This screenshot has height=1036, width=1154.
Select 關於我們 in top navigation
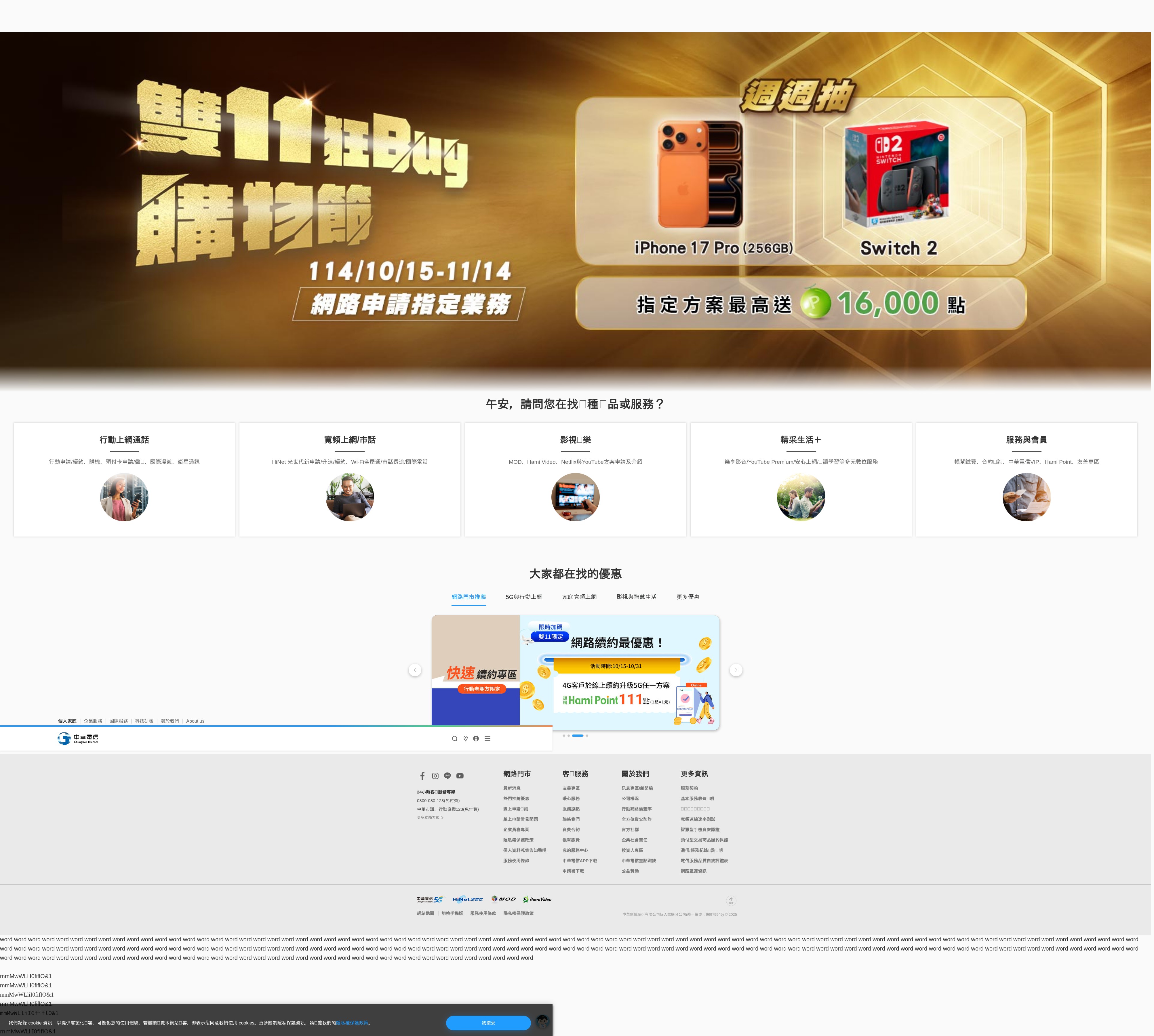coord(170,721)
